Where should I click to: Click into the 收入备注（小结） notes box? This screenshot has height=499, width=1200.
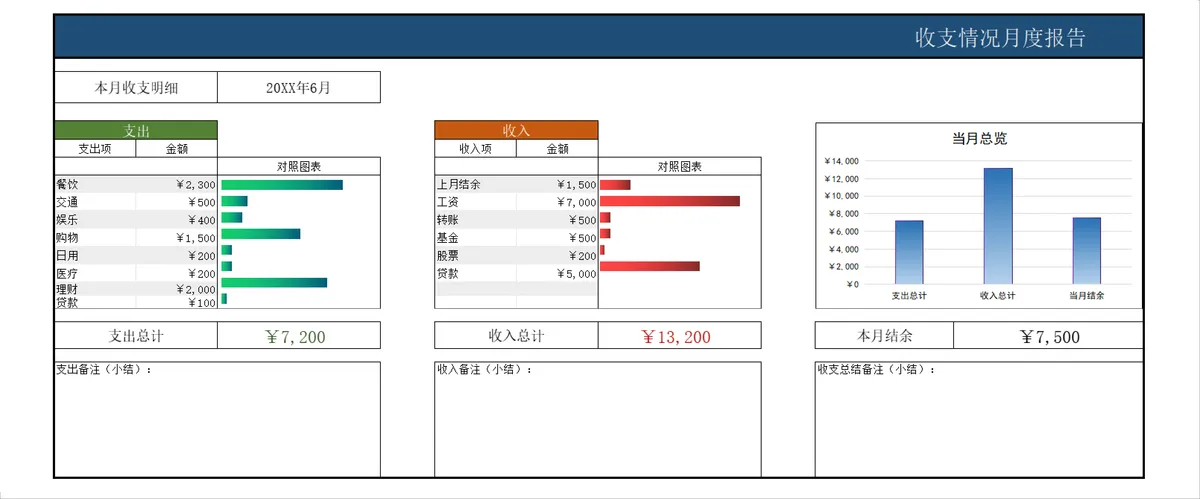[x=598, y=418]
